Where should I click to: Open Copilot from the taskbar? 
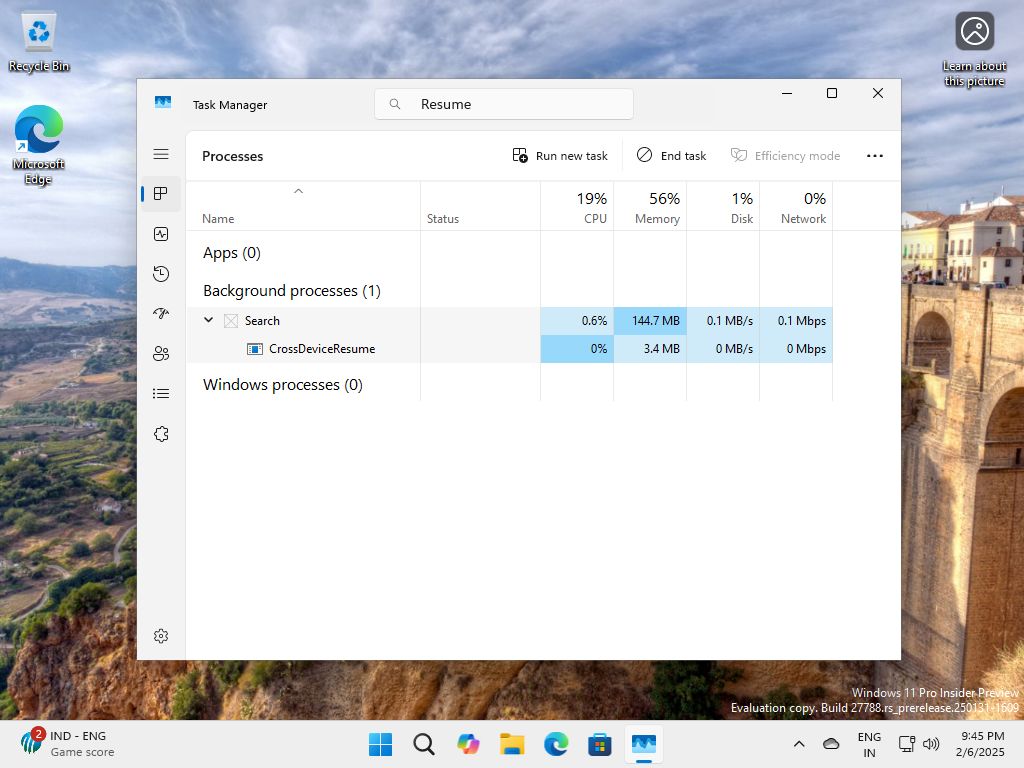tap(468, 744)
